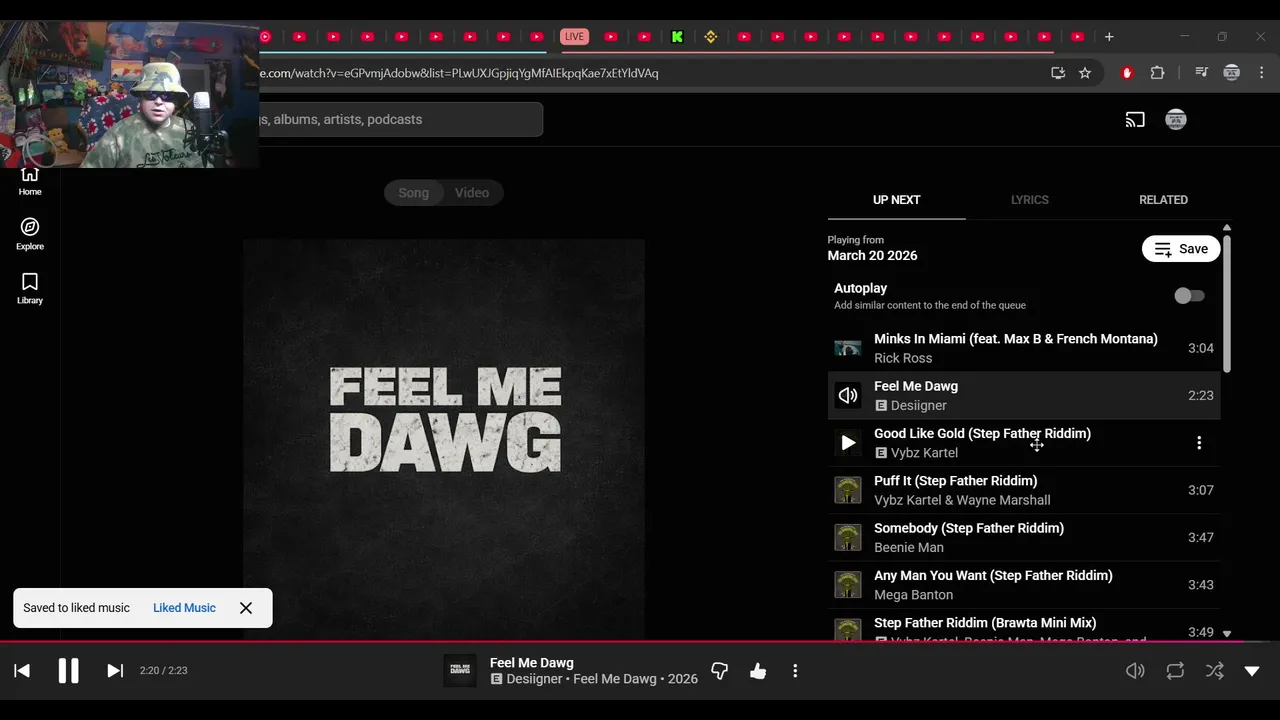This screenshot has width=1280, height=720.
Task: Open player bar more options menu
Action: [x=795, y=671]
